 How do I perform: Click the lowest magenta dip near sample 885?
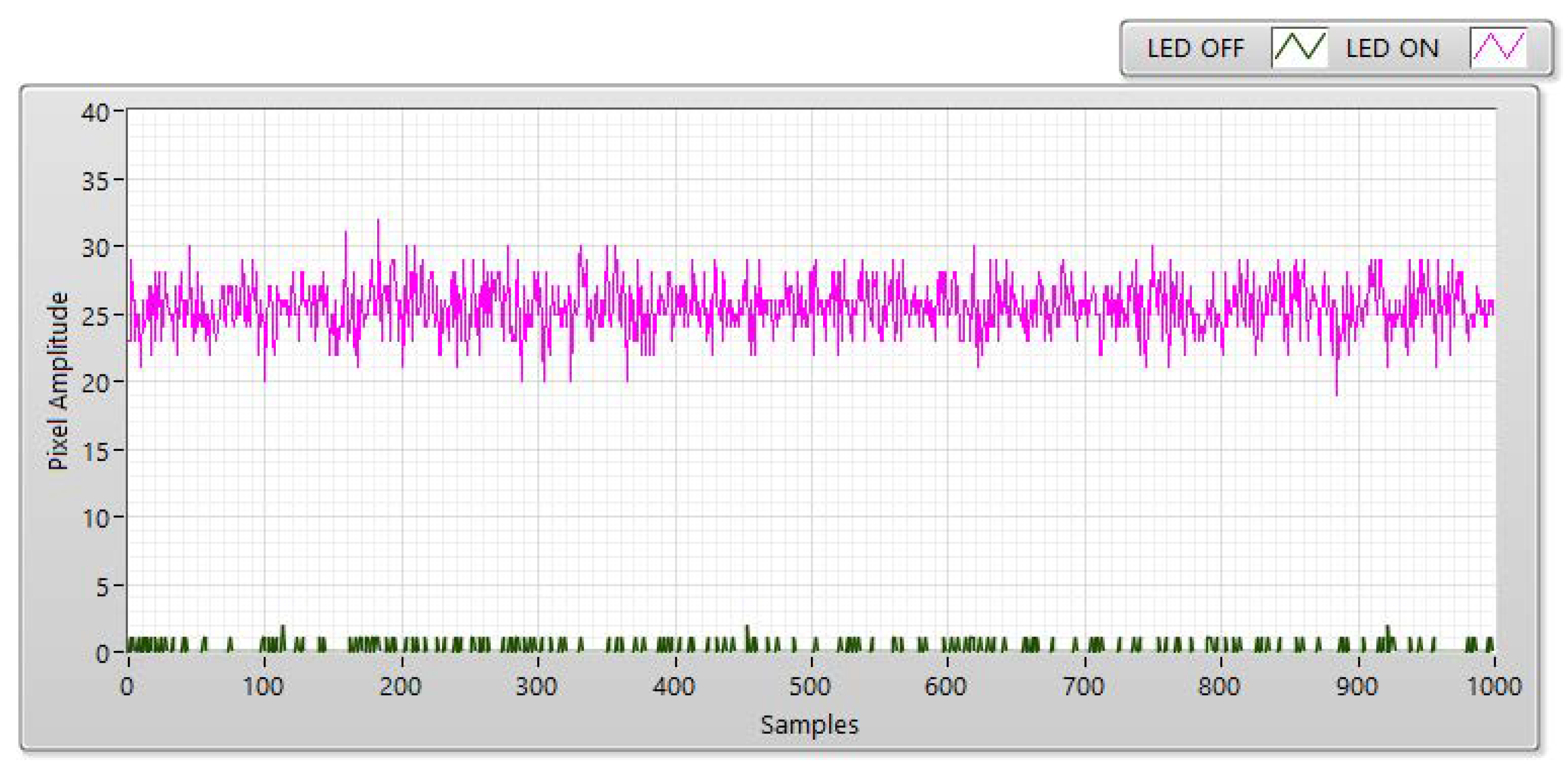pos(1336,394)
